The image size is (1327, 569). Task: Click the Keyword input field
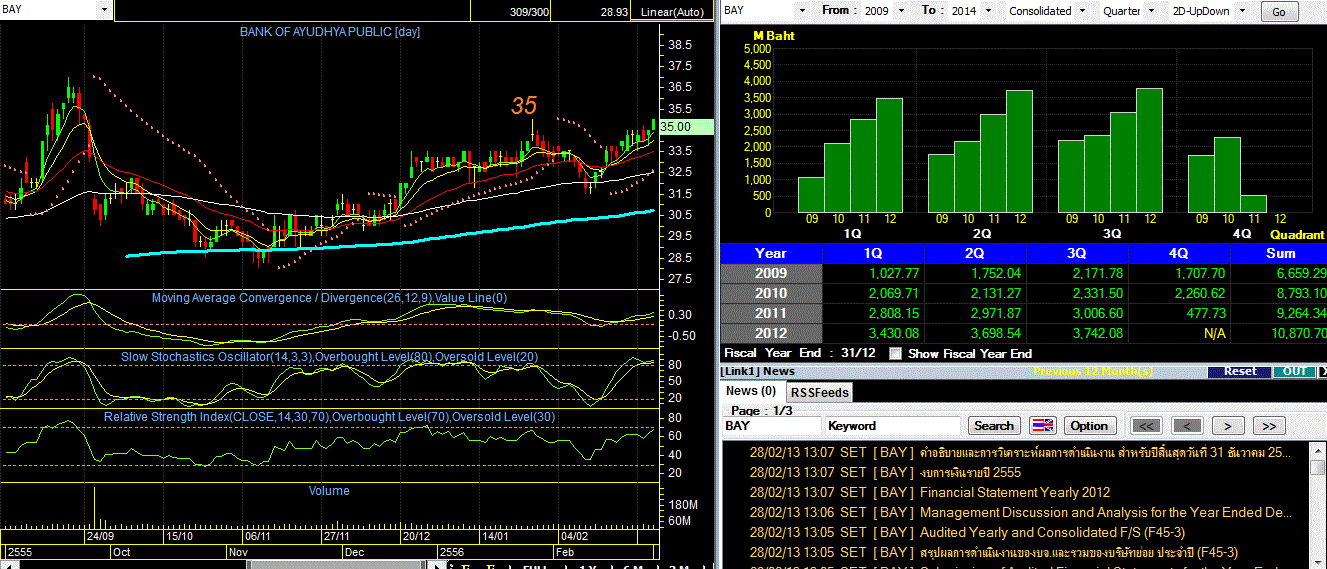893,425
